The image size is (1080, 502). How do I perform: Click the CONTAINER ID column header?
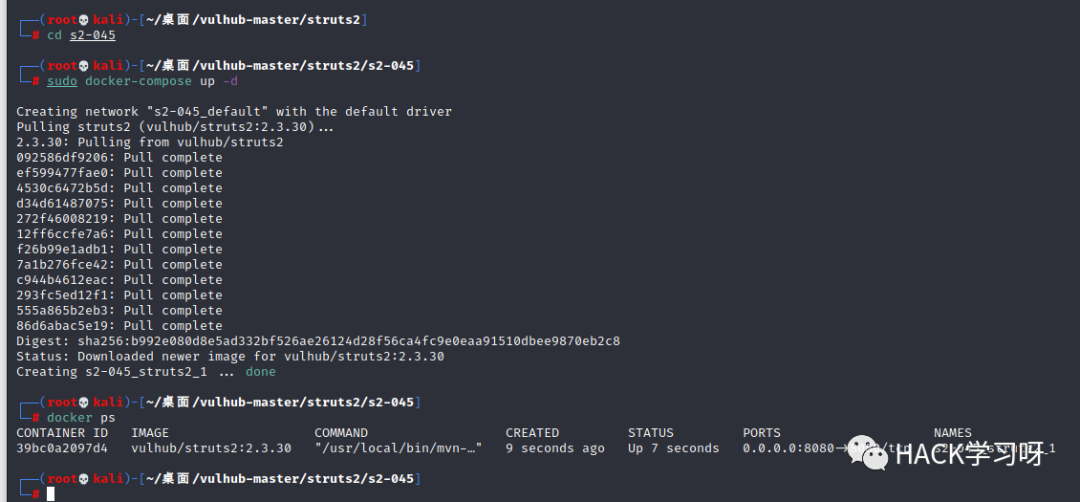(x=62, y=433)
